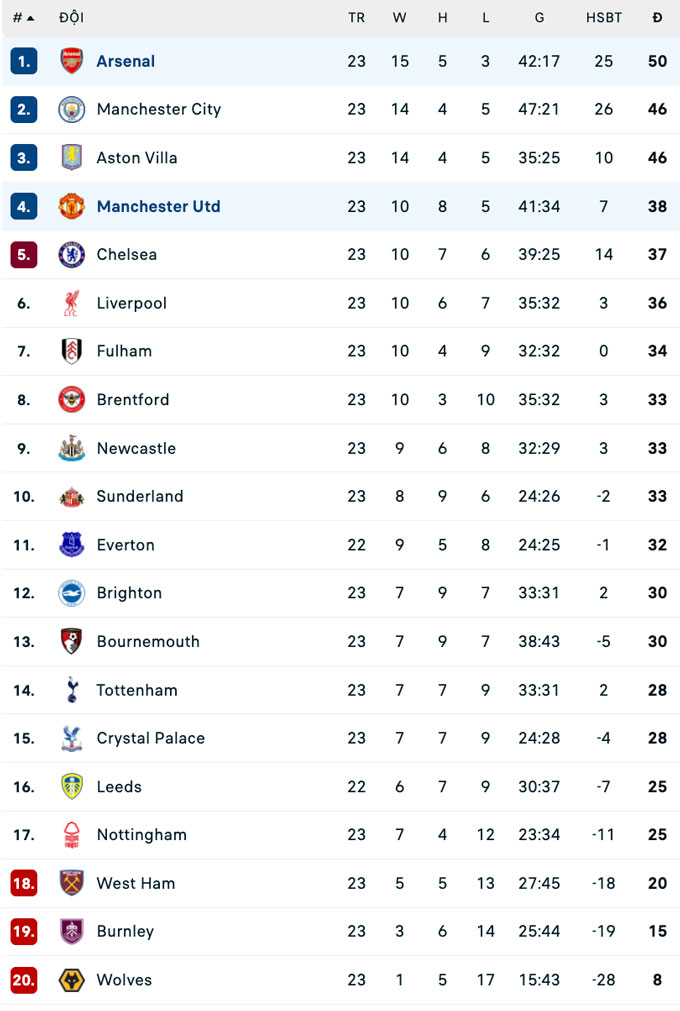Screen dimensions: 680x1011
Task: Open the Manchester Utd team link
Action: point(158,206)
